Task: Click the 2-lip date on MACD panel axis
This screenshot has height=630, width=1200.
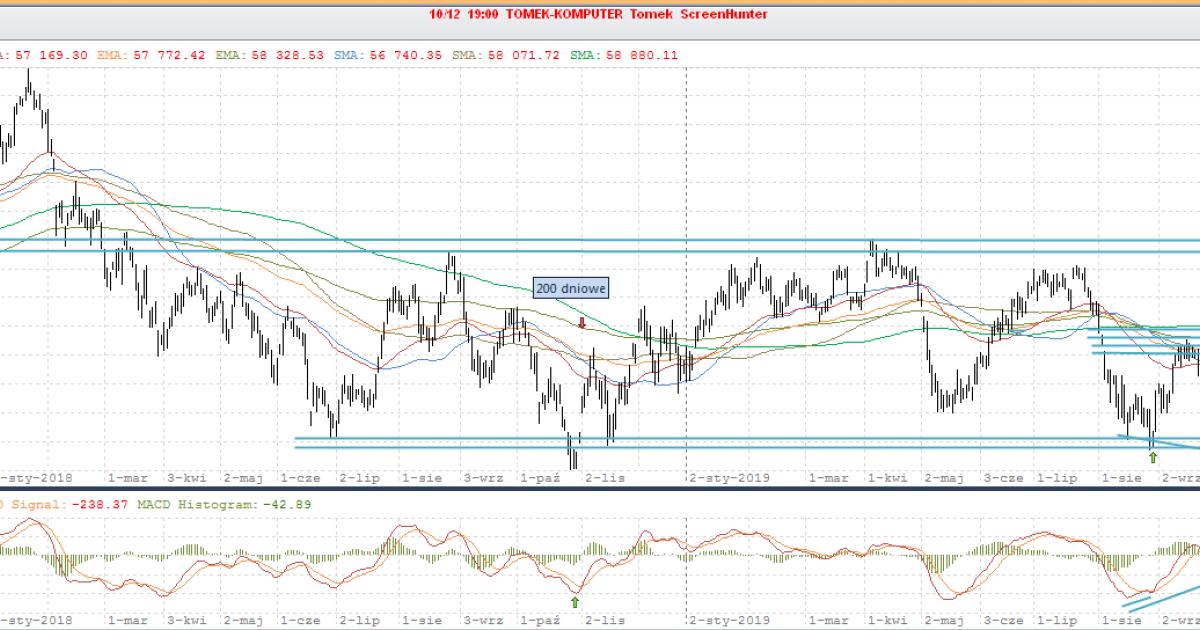Action: coord(359,620)
